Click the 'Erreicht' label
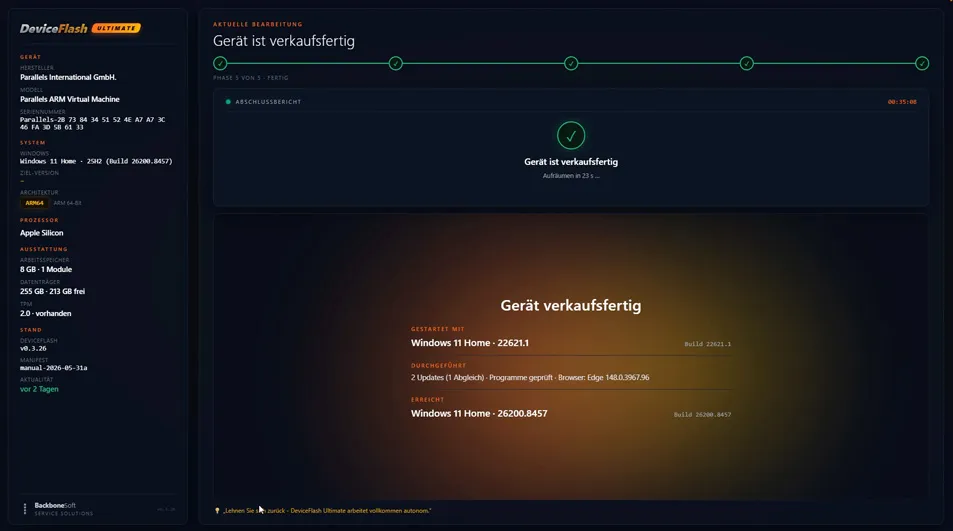 (427, 400)
